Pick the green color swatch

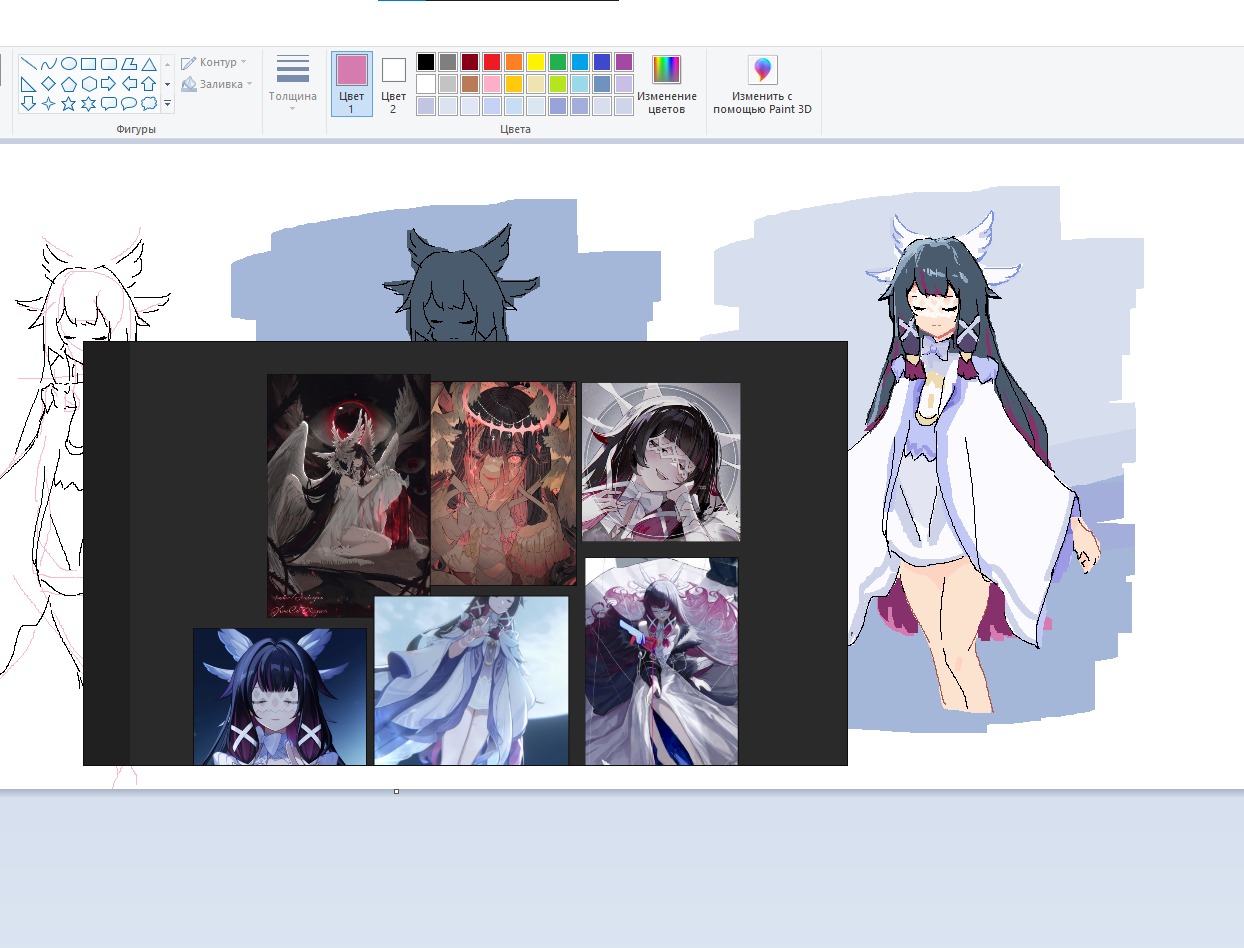tap(558, 62)
